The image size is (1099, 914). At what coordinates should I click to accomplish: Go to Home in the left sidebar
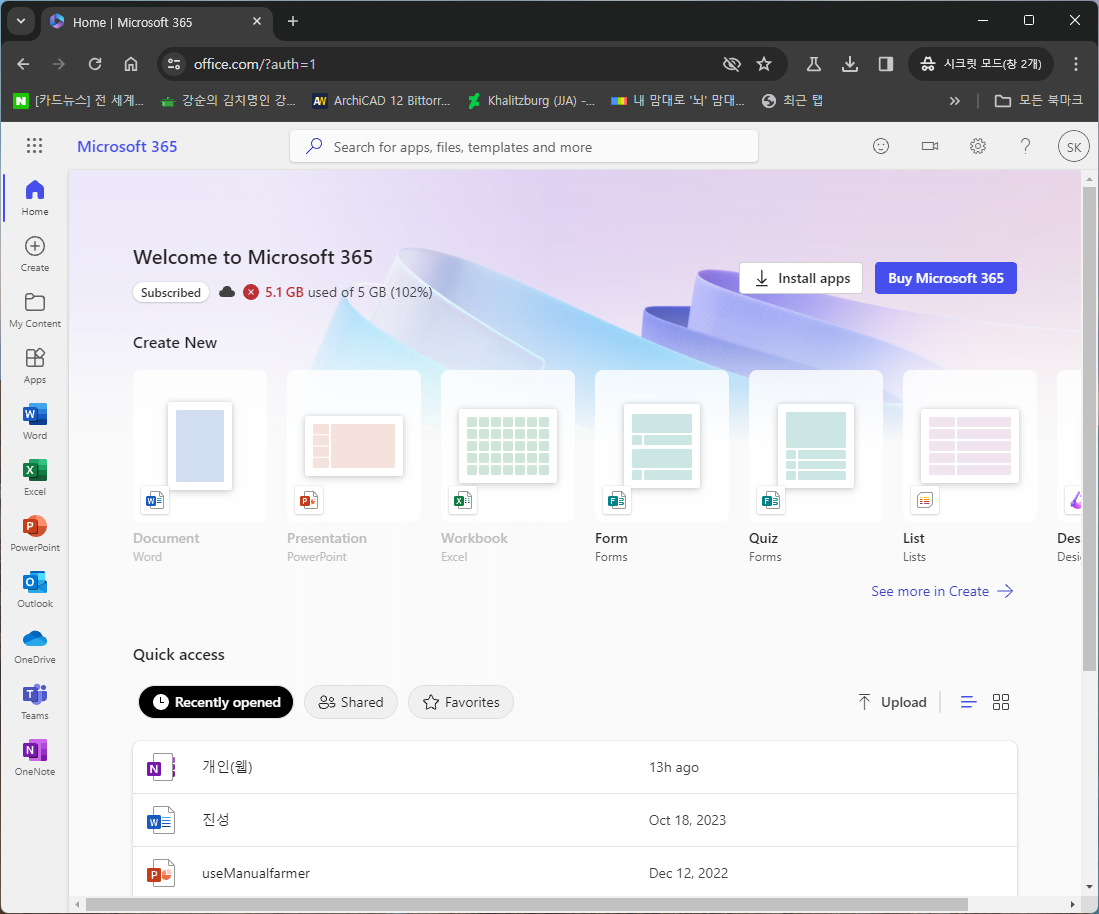(x=34, y=198)
